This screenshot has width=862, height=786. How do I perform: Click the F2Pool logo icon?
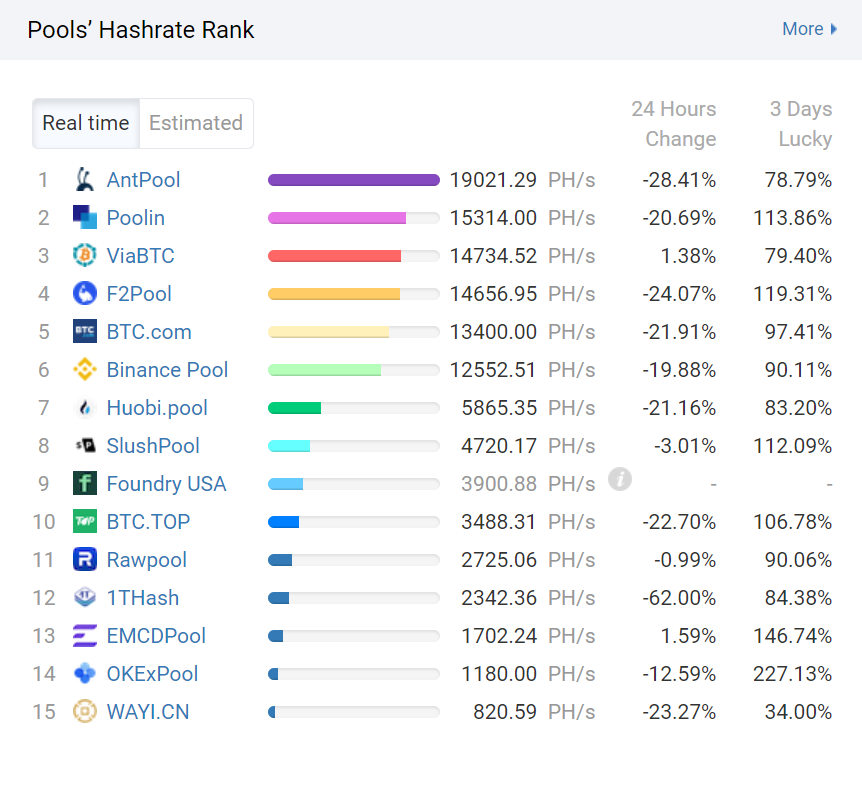85,294
